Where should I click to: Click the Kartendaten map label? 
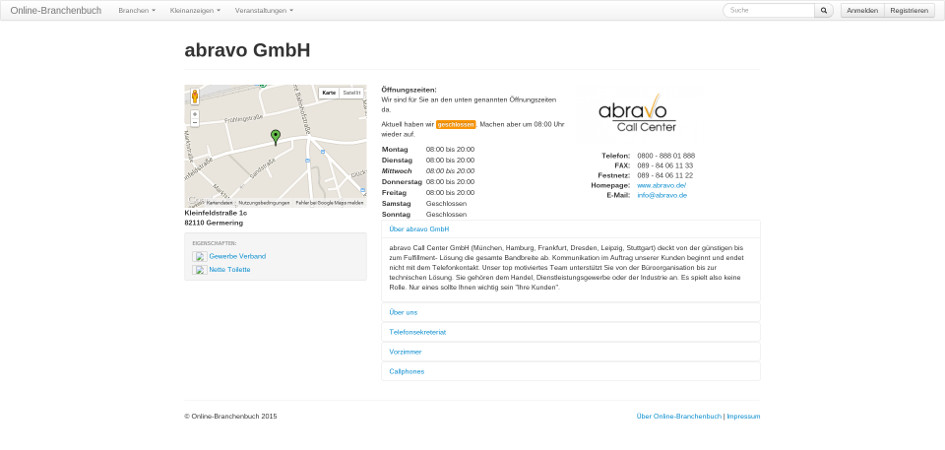click(x=219, y=203)
